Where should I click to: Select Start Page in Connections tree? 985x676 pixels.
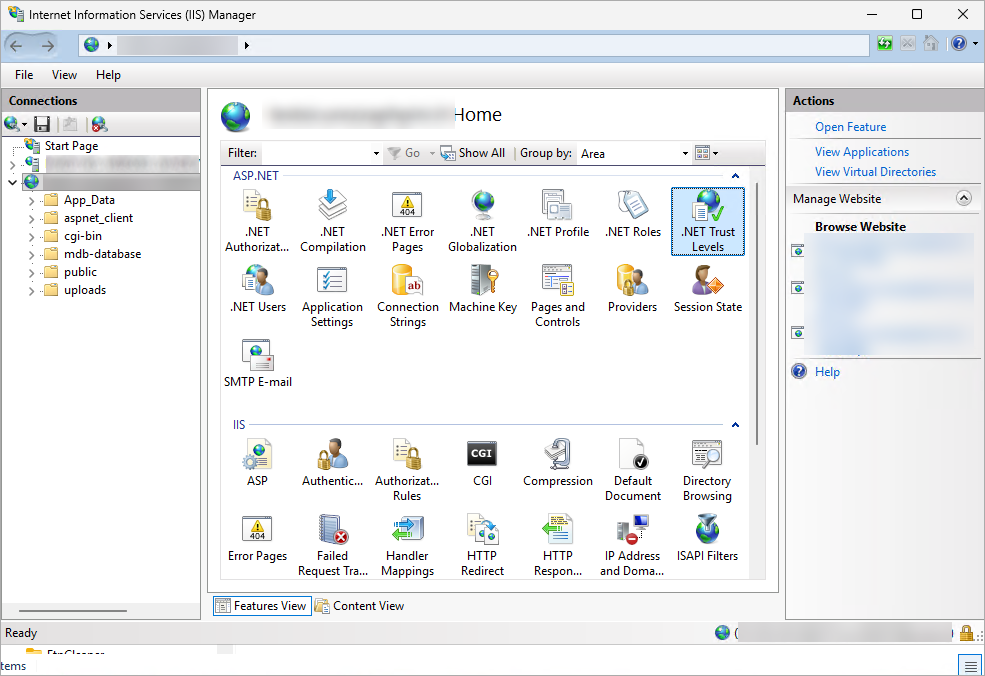(72, 146)
